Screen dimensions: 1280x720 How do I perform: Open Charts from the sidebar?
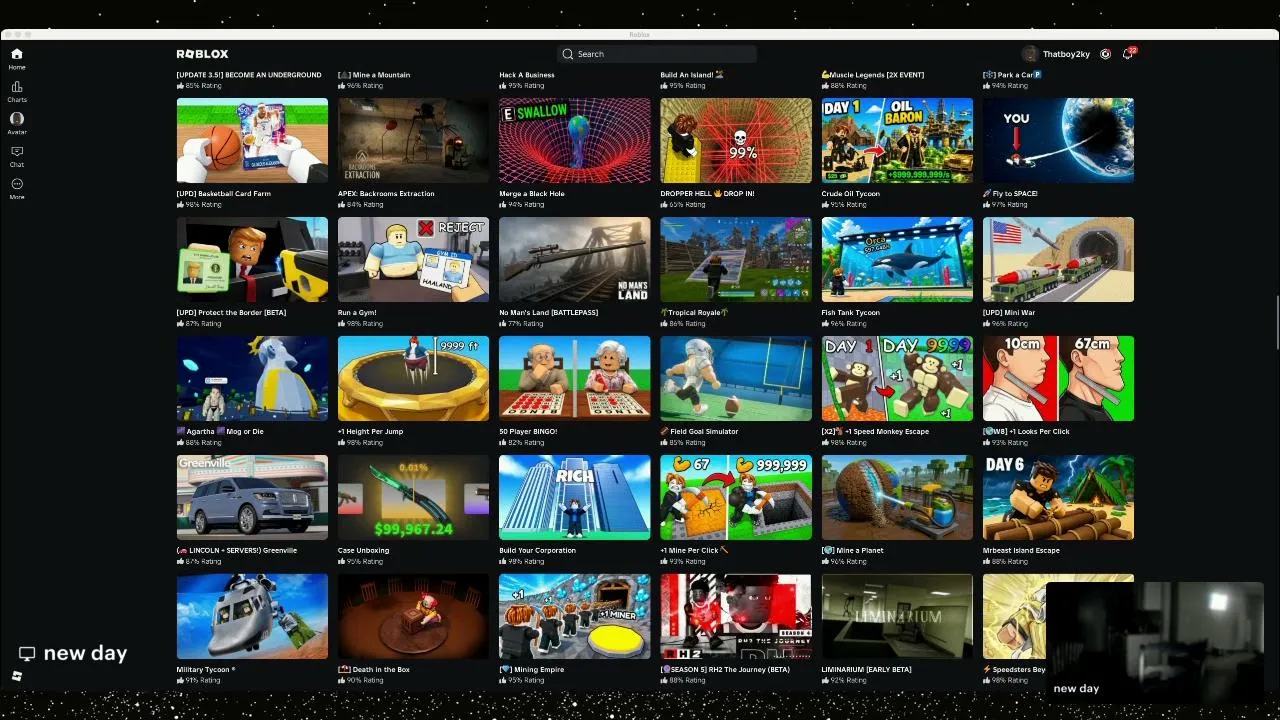[x=16, y=91]
